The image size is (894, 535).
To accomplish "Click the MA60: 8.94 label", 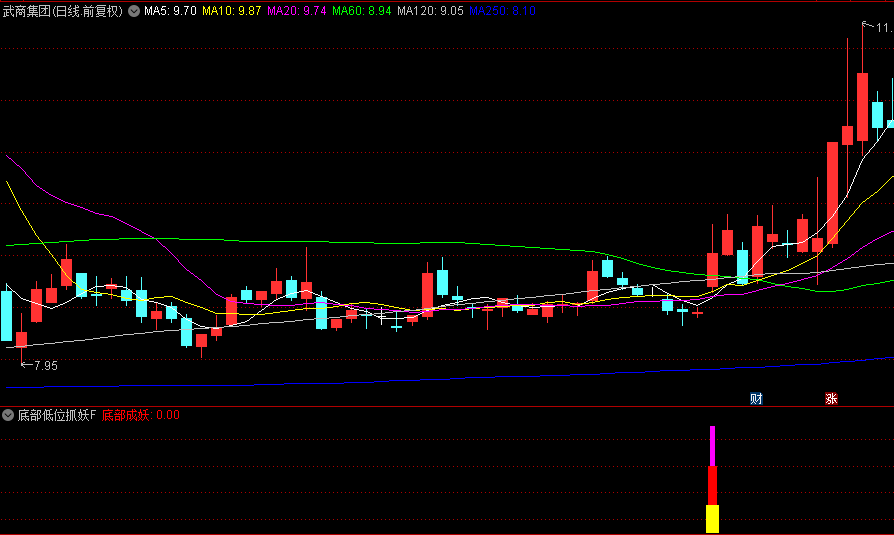I will click(361, 11).
